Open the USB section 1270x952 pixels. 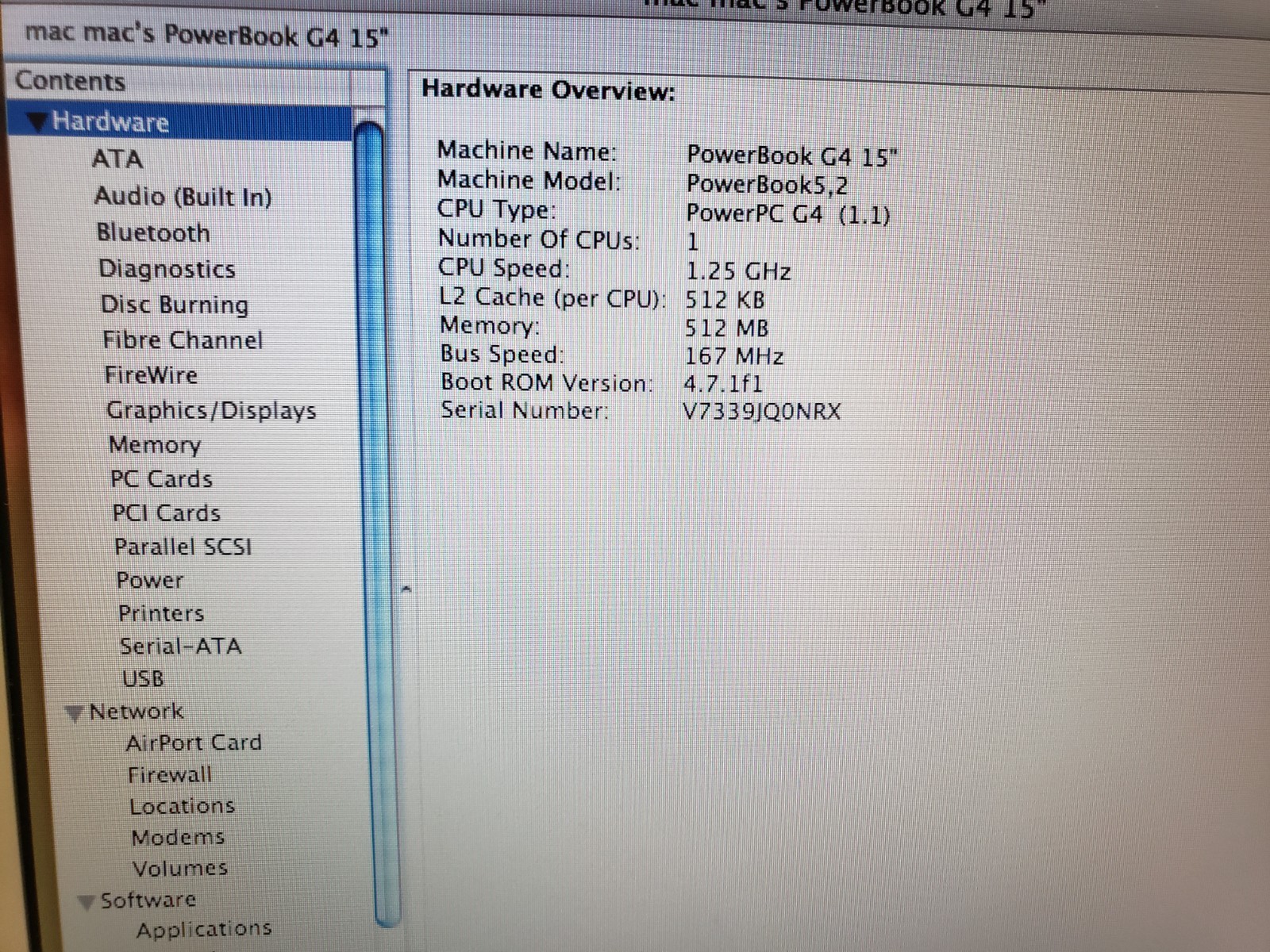point(144,679)
